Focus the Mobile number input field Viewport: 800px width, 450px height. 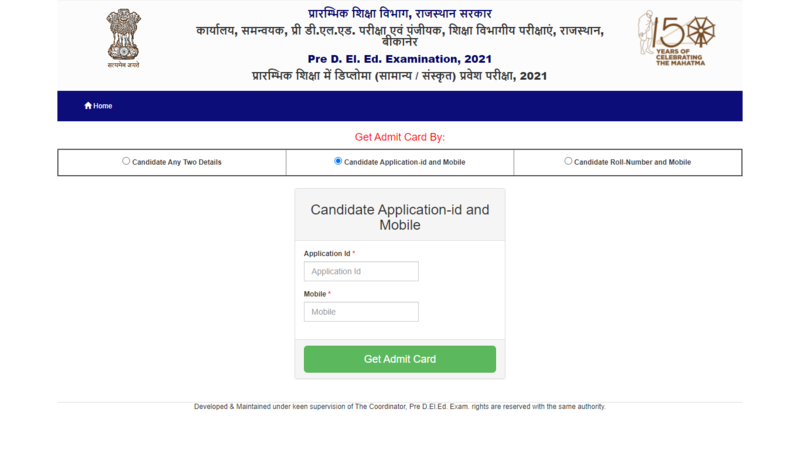361,312
